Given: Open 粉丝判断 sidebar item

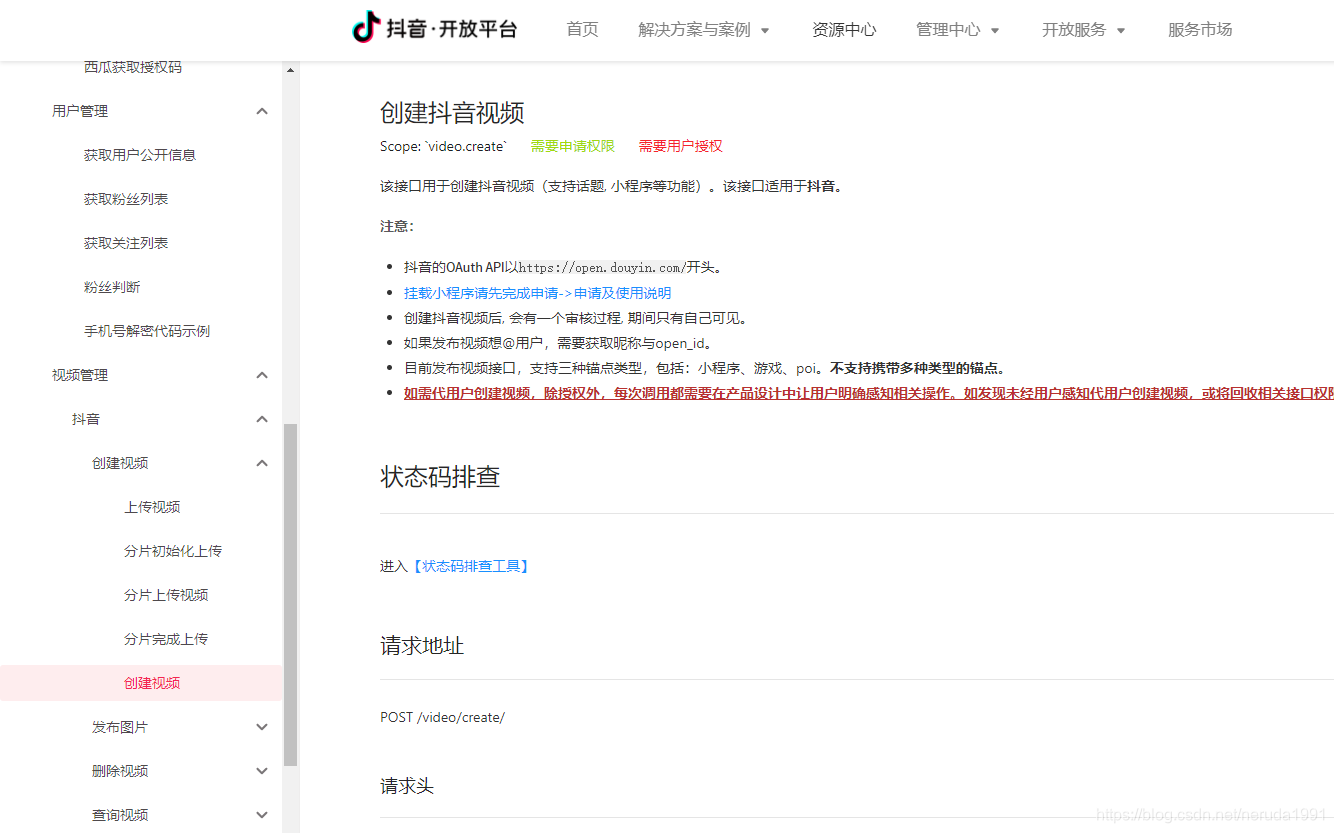Looking at the screenshot, I should click(112, 287).
